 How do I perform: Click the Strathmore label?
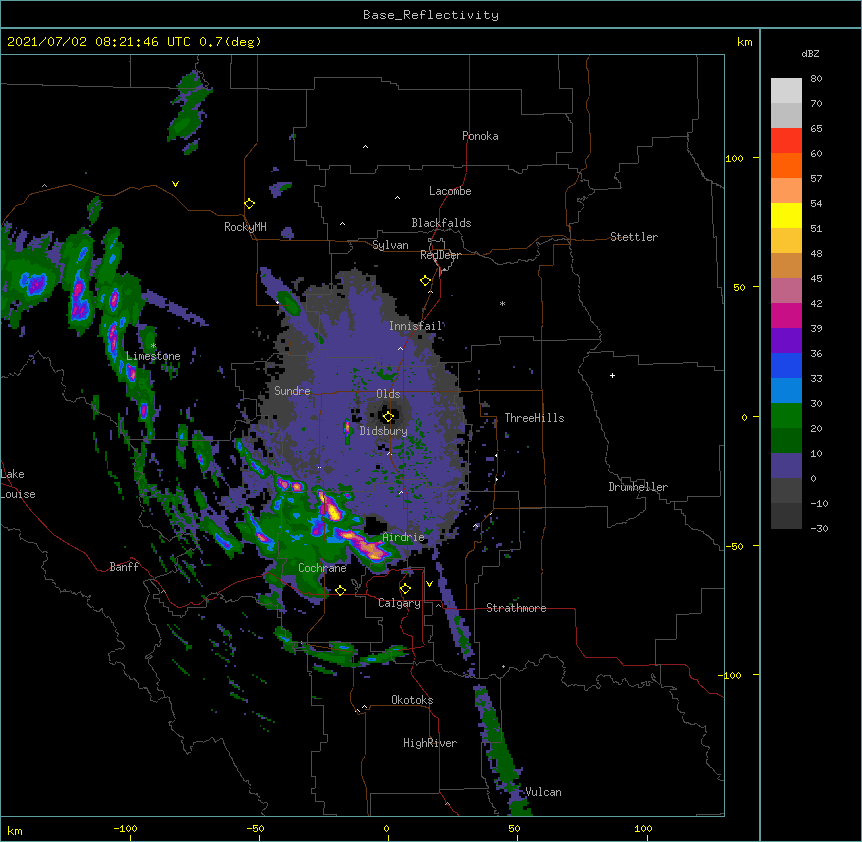tap(516, 608)
